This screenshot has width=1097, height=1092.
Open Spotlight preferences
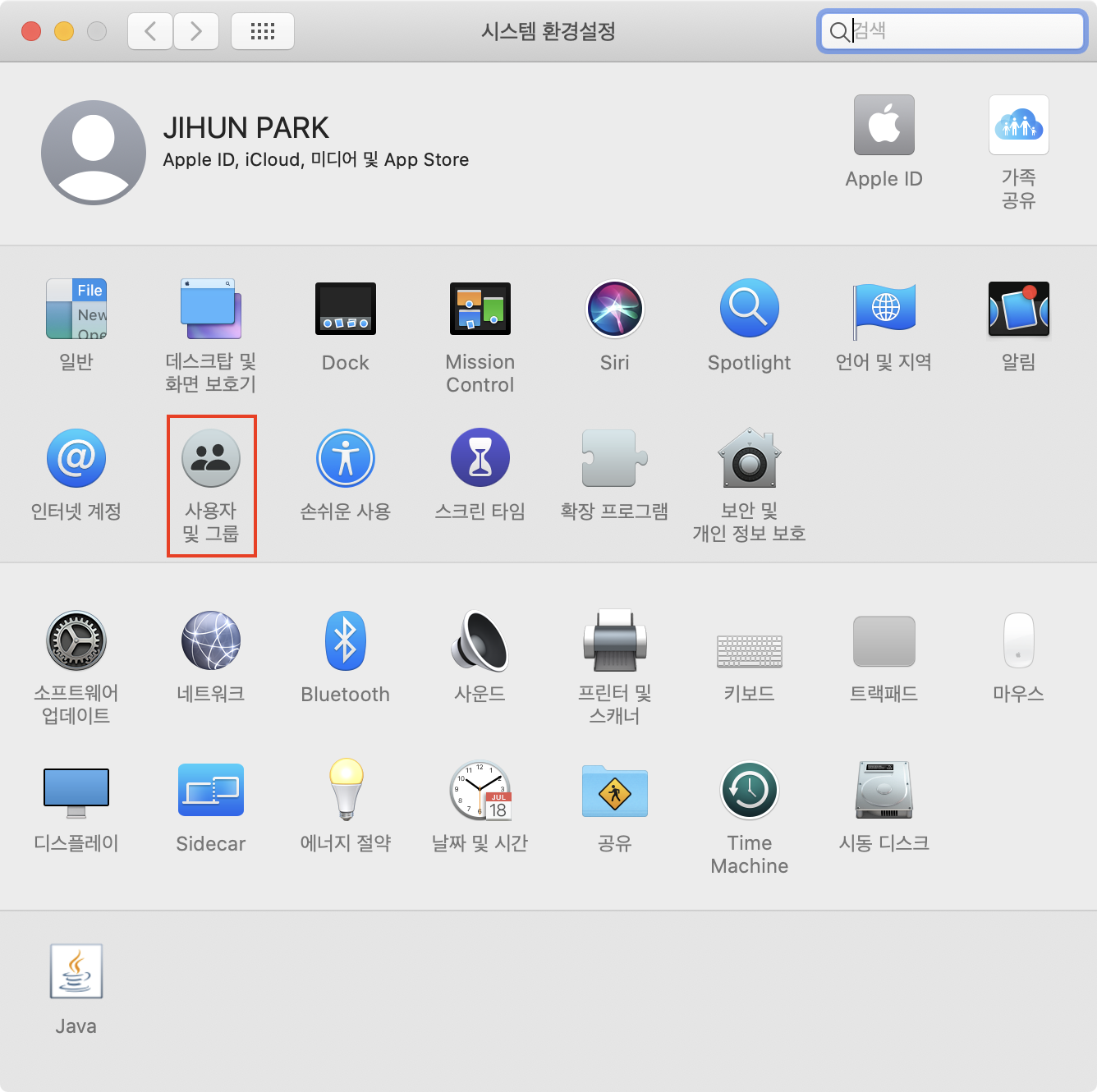750,309
